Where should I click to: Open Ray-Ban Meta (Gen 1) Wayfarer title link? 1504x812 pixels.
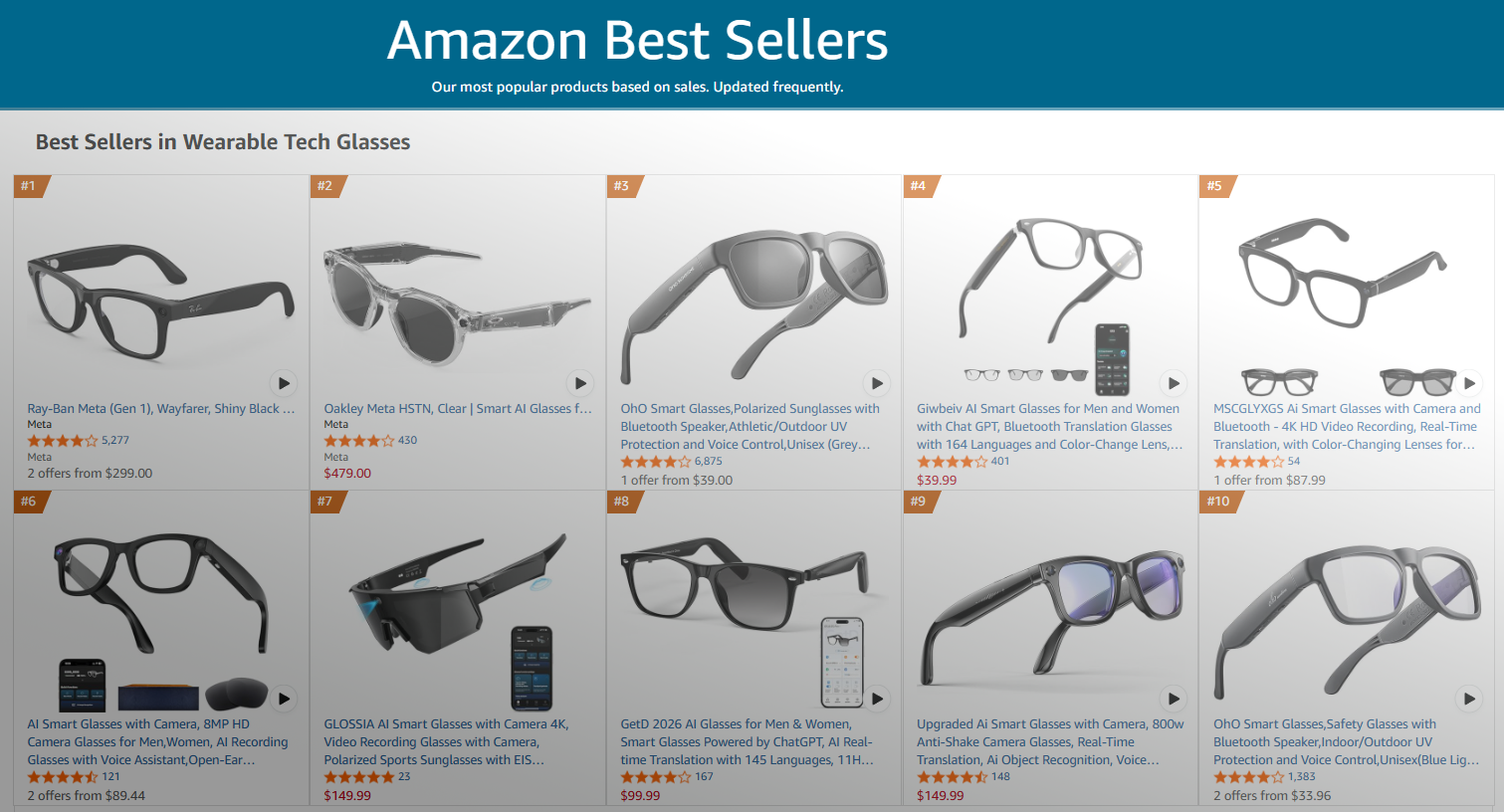(161, 409)
